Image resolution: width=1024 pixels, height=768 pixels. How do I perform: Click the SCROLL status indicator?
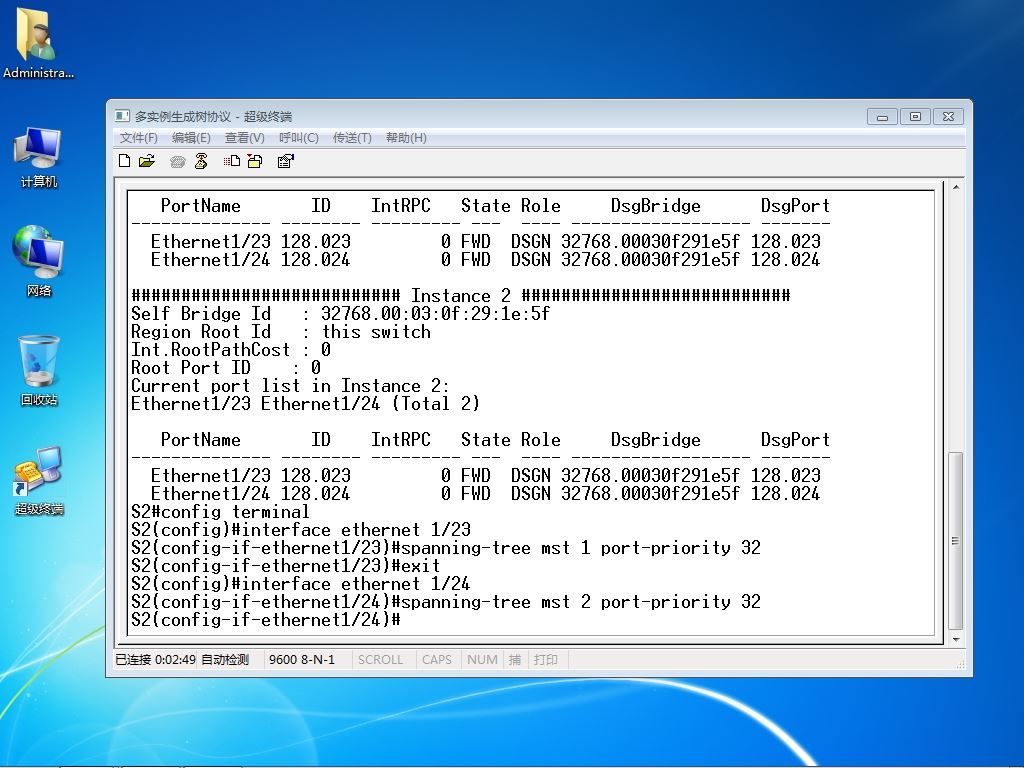coord(380,660)
